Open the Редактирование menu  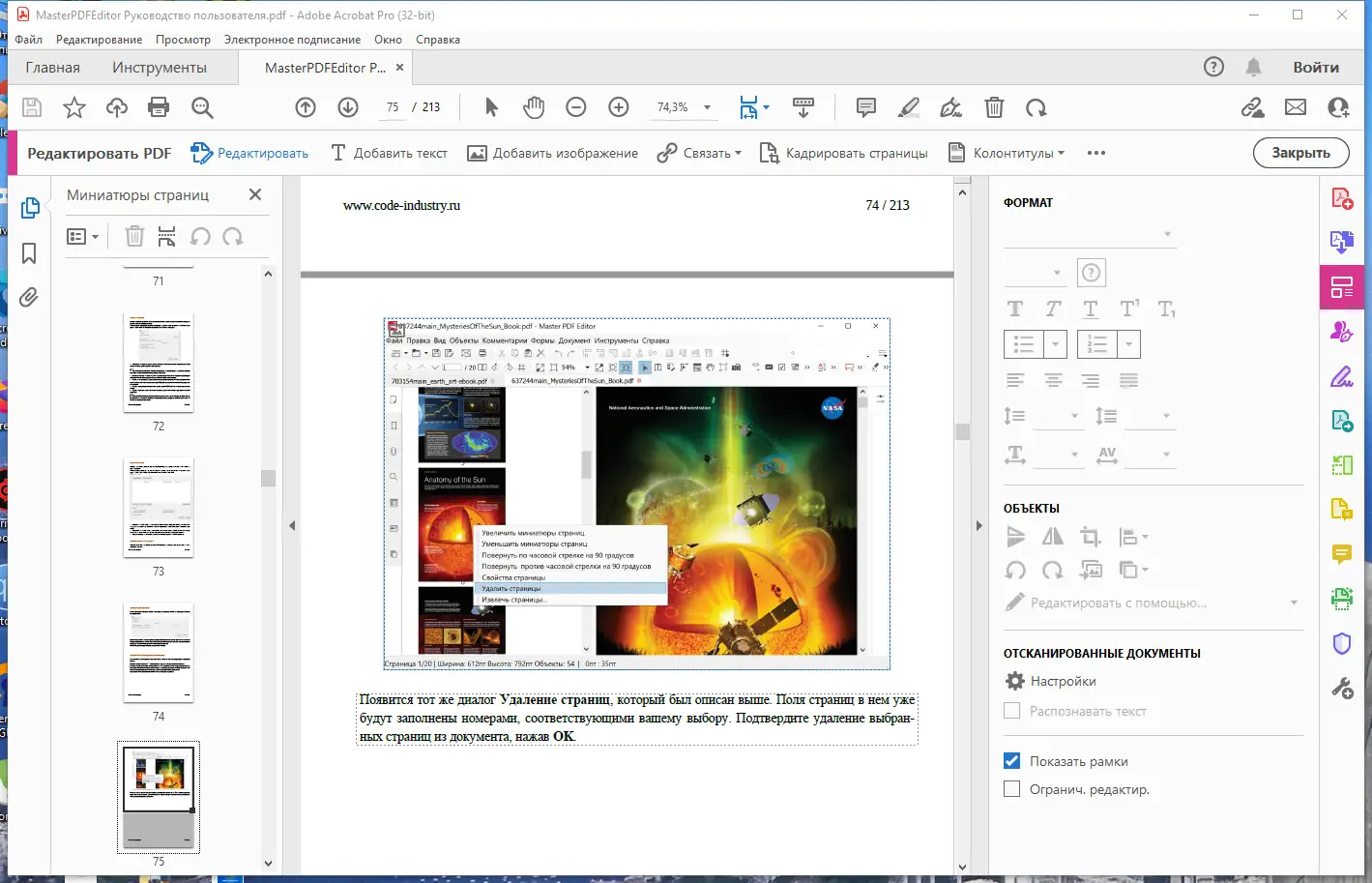(99, 40)
